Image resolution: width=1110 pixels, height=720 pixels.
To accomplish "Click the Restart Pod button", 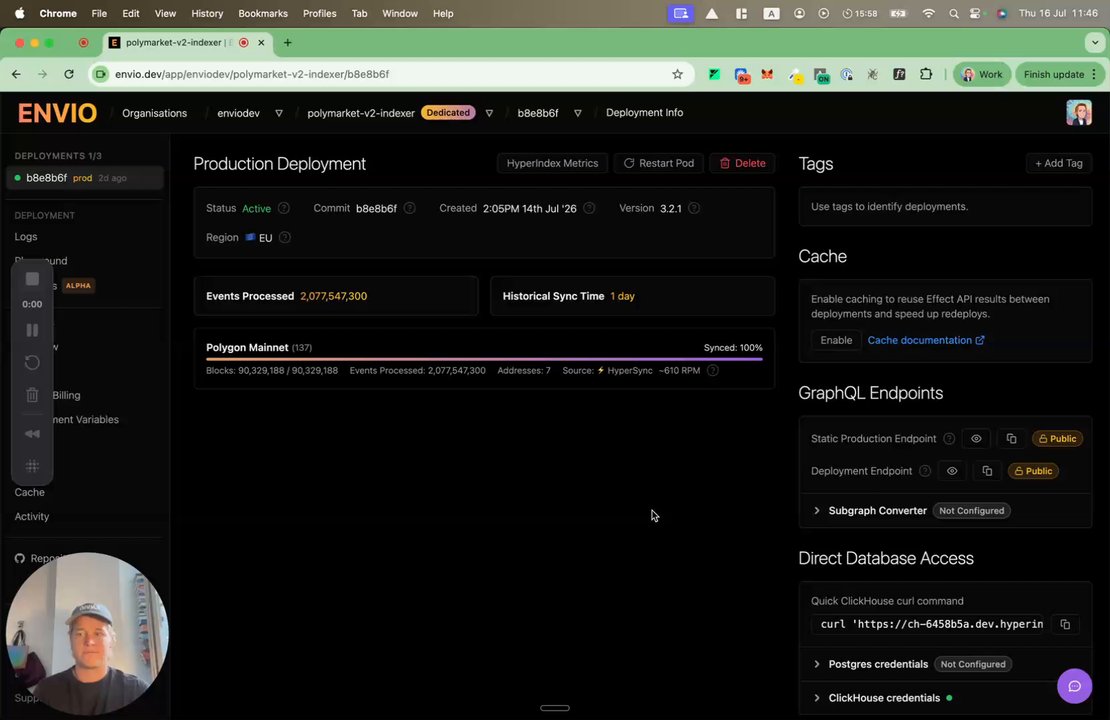I will (x=658, y=164).
